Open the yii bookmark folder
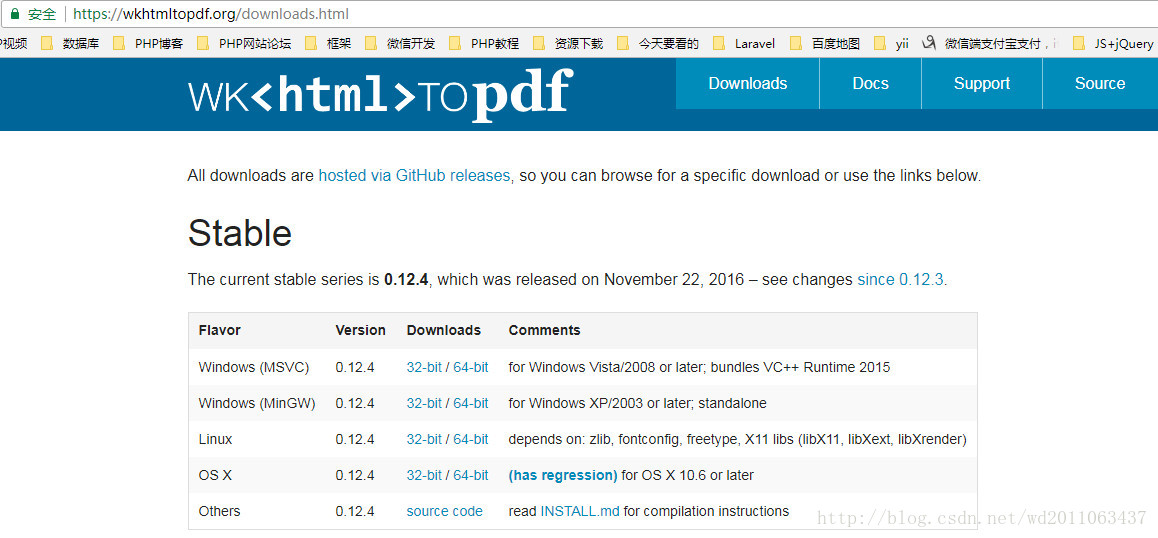This screenshot has height=538, width=1158. click(x=891, y=44)
